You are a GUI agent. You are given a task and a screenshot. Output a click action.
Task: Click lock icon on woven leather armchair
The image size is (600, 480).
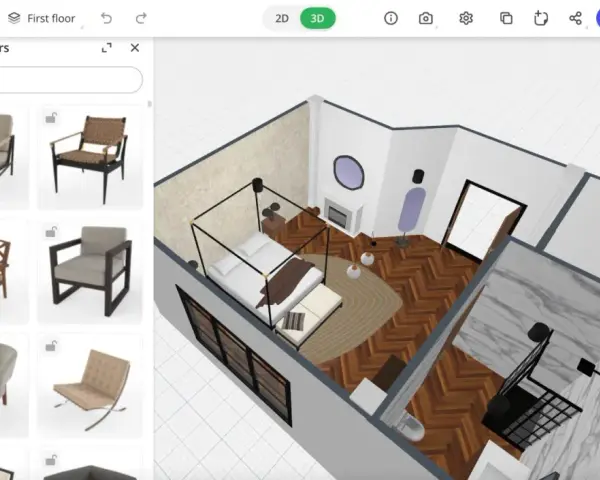point(51,118)
